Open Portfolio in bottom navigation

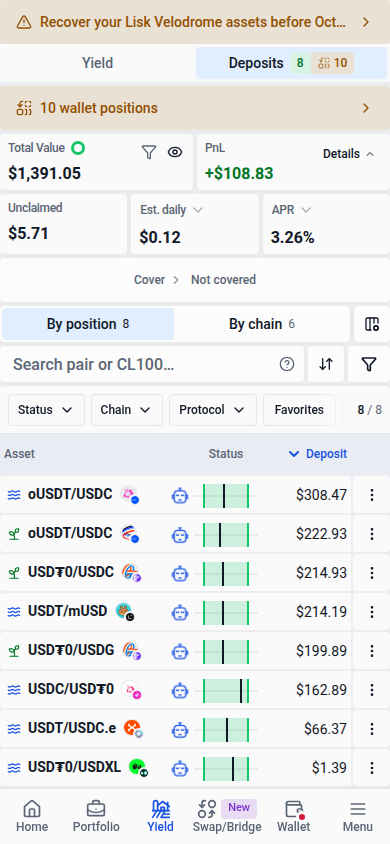point(96,816)
